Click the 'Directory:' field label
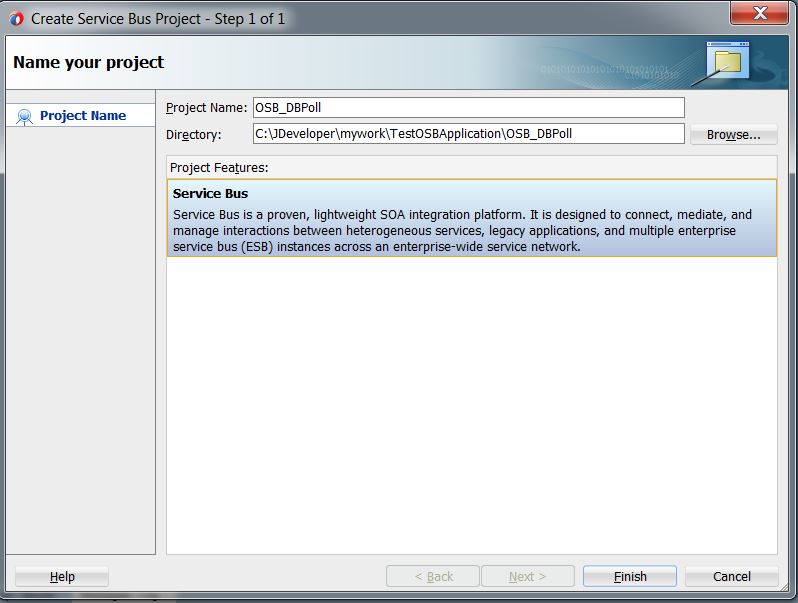The width and height of the screenshot is (798, 603). pyautogui.click(x=193, y=135)
